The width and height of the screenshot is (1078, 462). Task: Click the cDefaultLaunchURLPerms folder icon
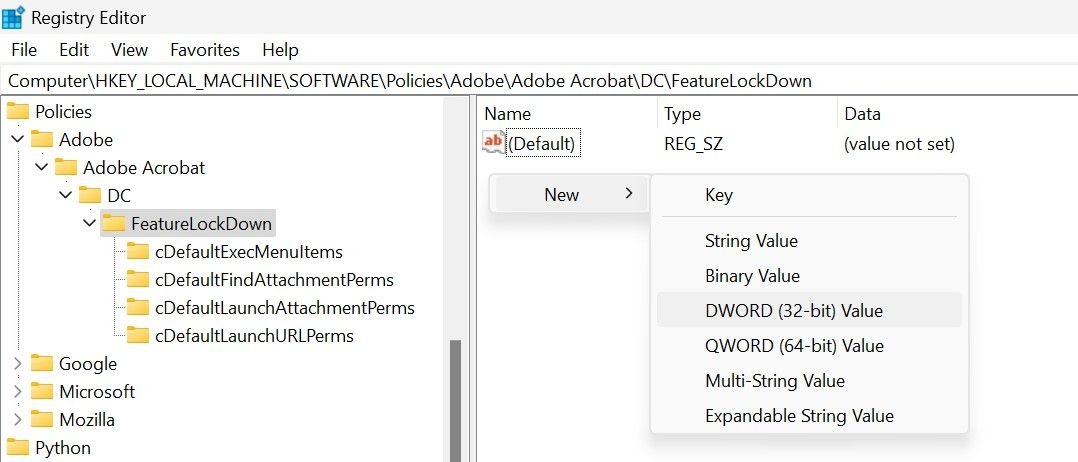138,336
